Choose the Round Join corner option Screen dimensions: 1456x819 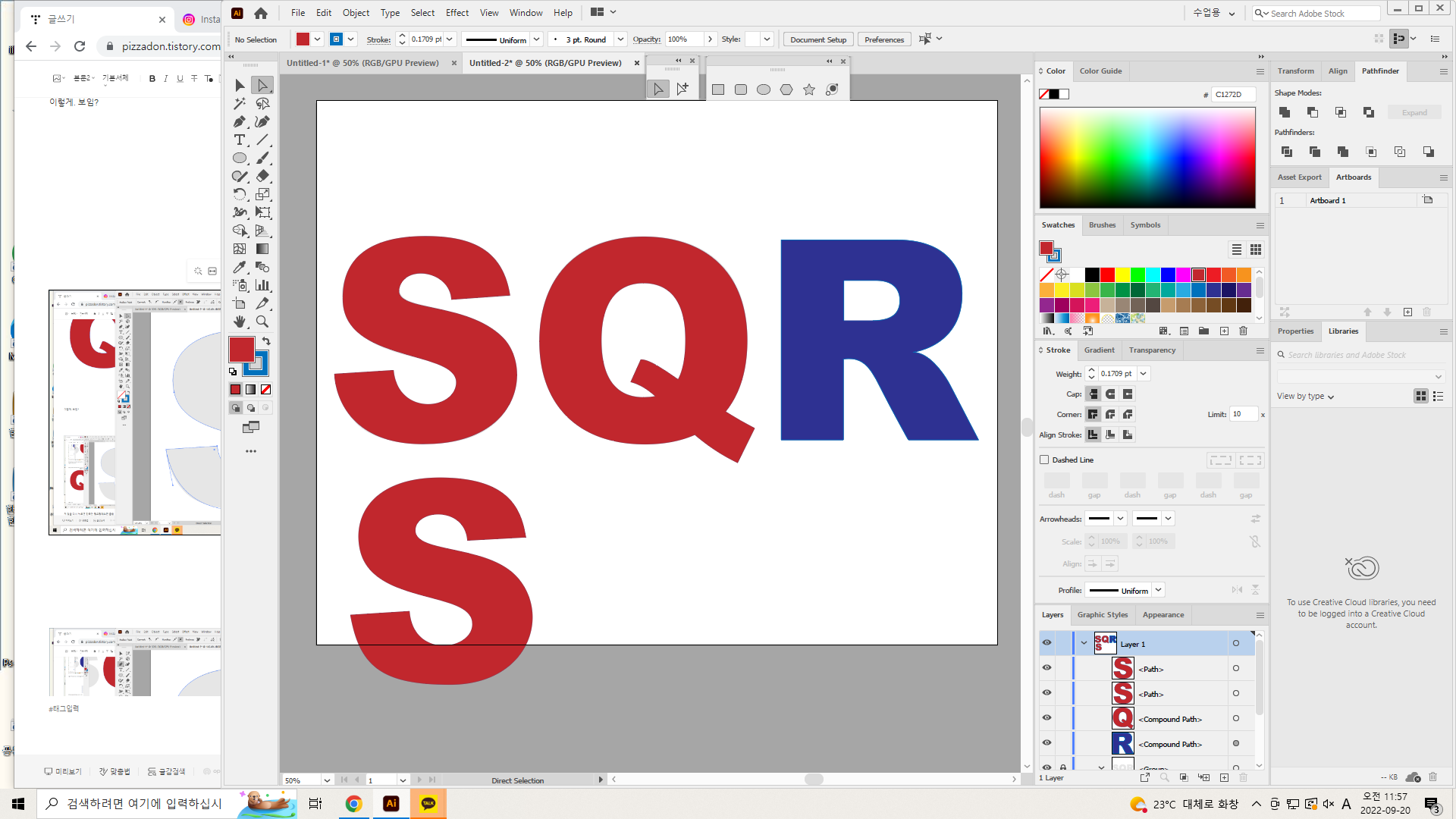pos(1110,415)
